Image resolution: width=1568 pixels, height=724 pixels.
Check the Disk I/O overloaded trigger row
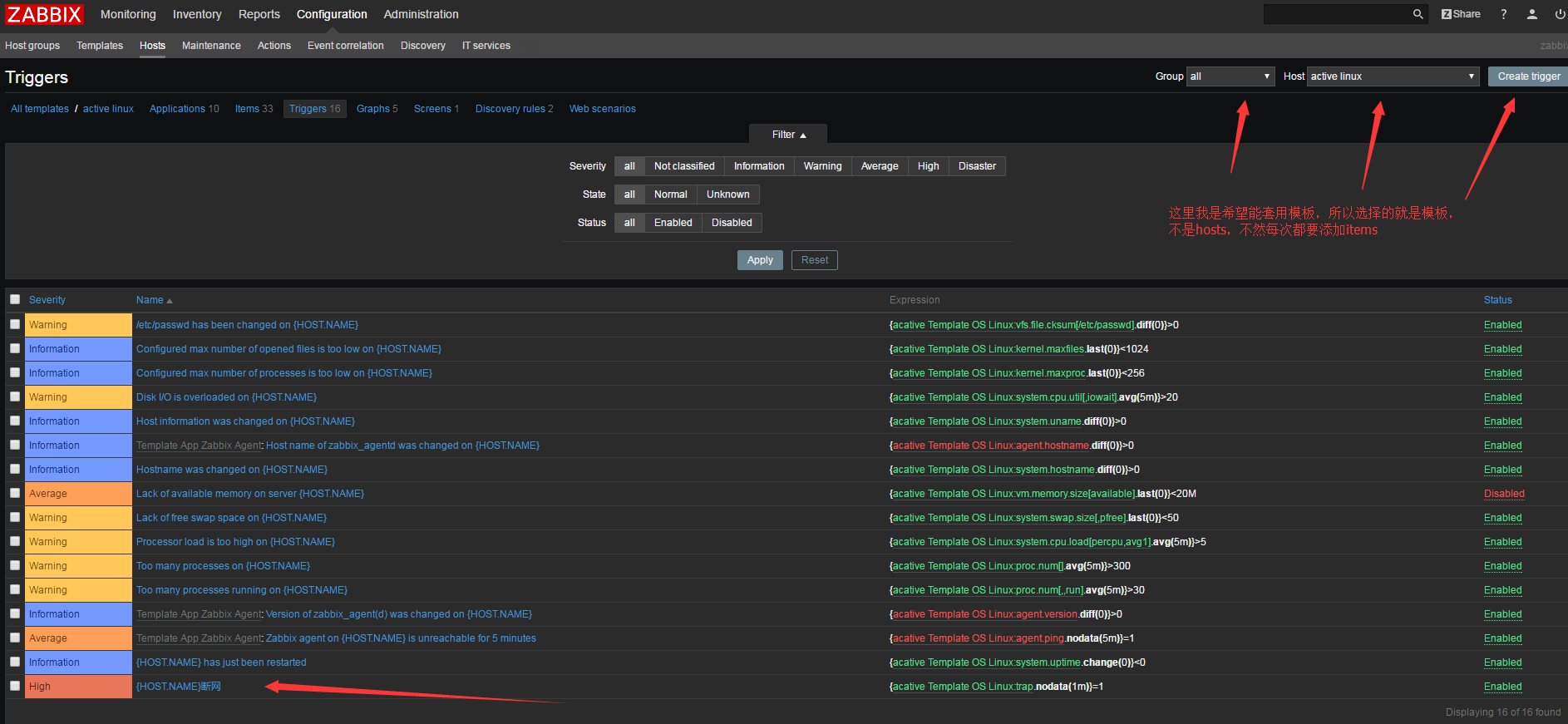pos(15,396)
